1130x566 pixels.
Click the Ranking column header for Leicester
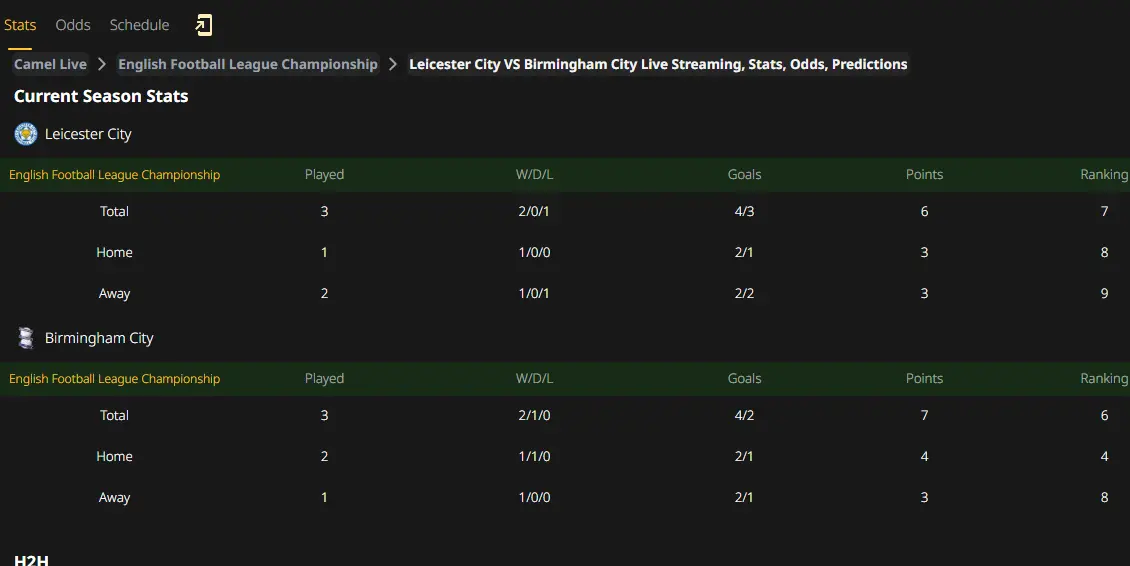pyautogui.click(x=1104, y=174)
